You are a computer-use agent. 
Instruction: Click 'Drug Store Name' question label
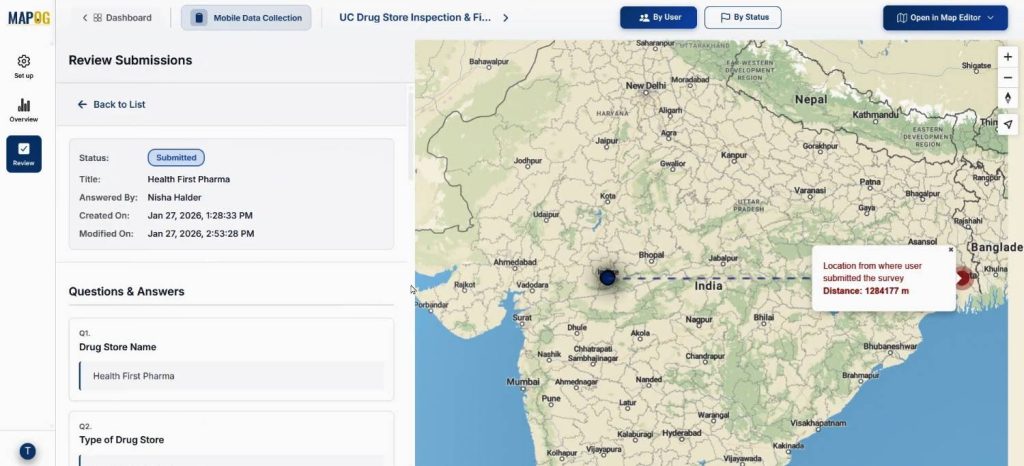[118, 347]
